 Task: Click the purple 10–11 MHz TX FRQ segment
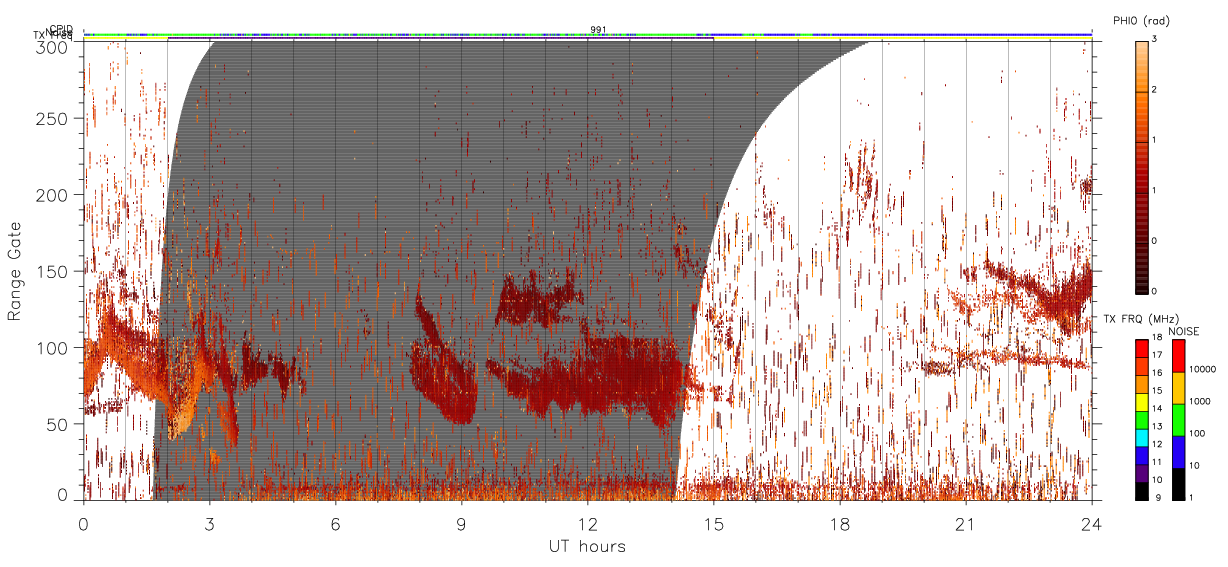tap(1141, 473)
